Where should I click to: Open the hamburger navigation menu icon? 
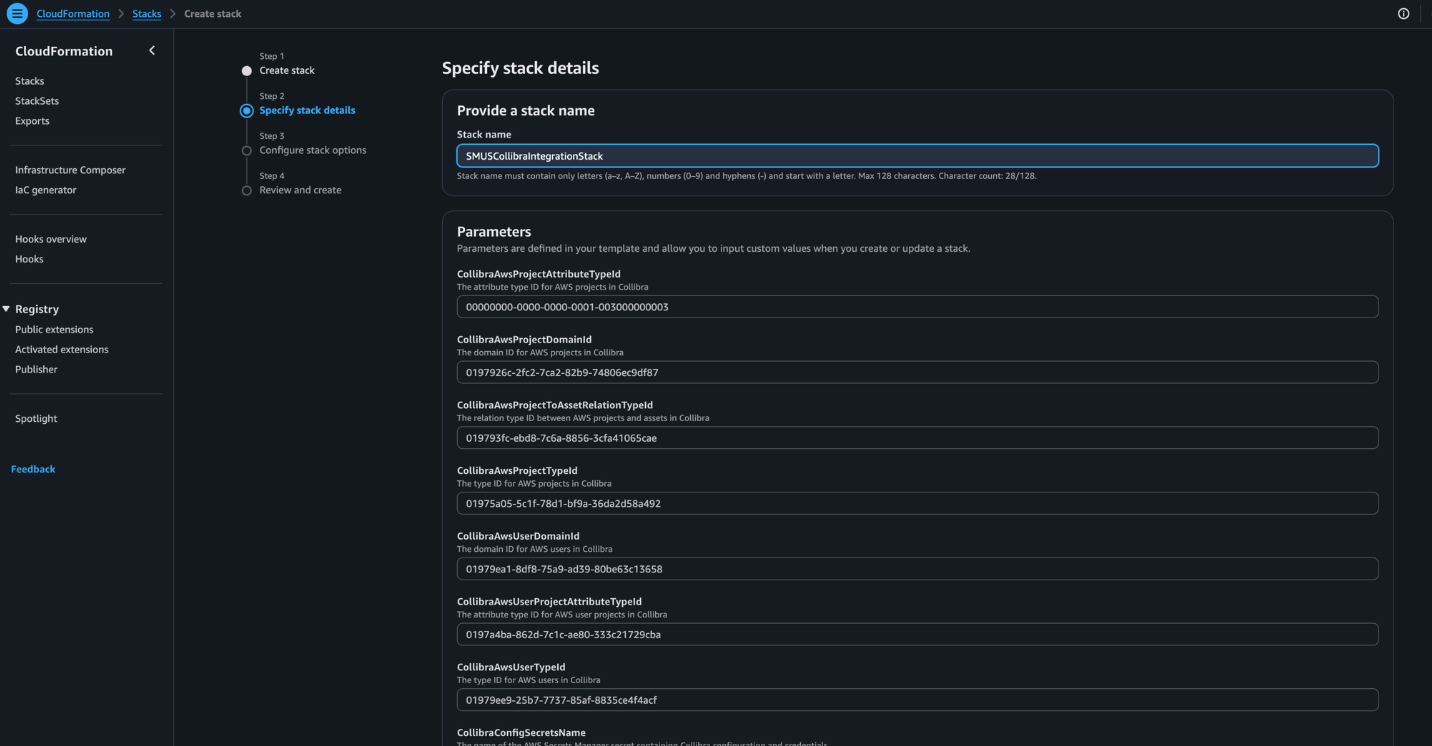17,13
